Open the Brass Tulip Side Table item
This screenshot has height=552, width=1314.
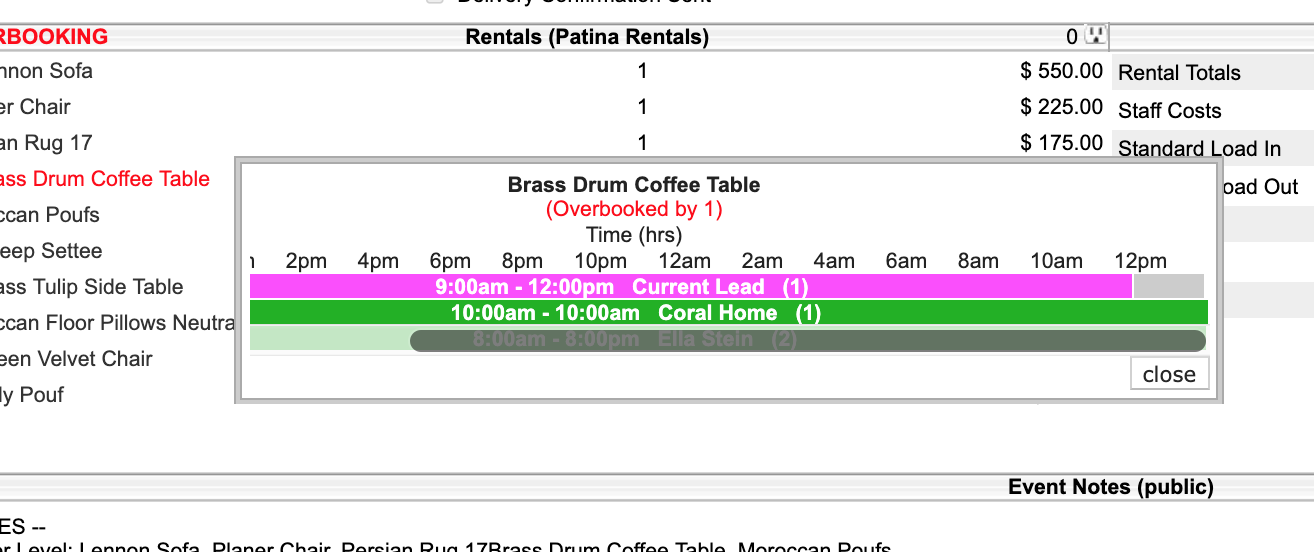(x=91, y=287)
